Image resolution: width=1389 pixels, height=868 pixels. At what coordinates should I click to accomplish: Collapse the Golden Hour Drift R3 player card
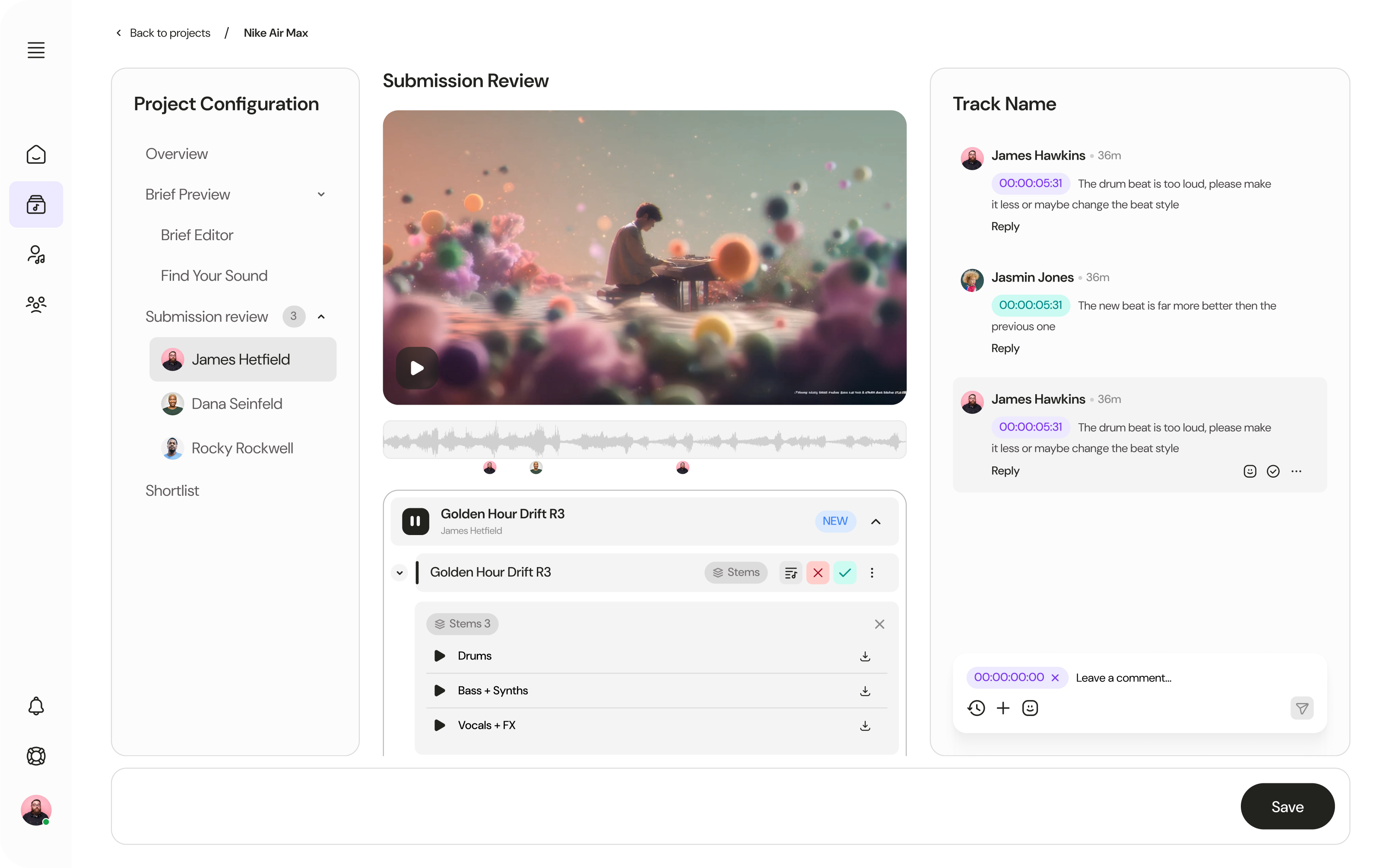point(876,521)
